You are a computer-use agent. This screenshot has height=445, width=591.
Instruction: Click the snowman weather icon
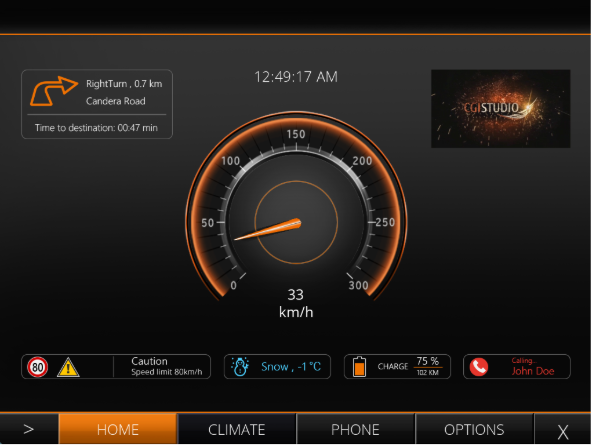[240, 367]
